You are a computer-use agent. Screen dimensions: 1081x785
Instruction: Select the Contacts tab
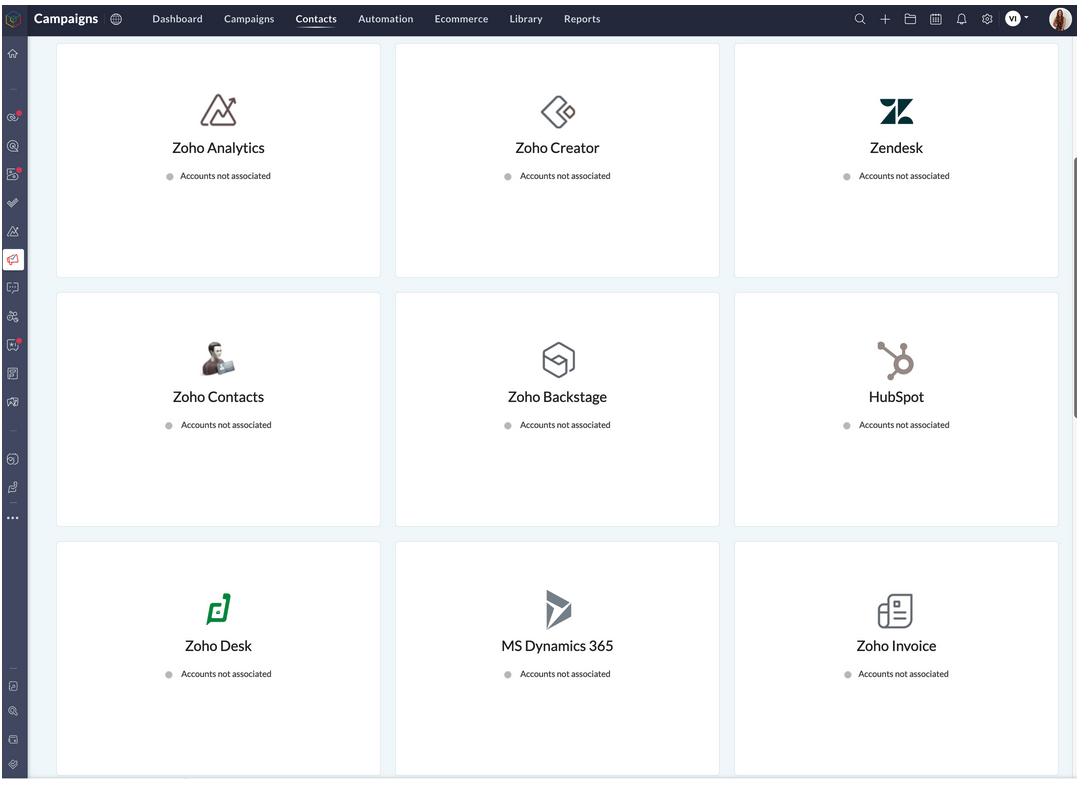pos(316,19)
